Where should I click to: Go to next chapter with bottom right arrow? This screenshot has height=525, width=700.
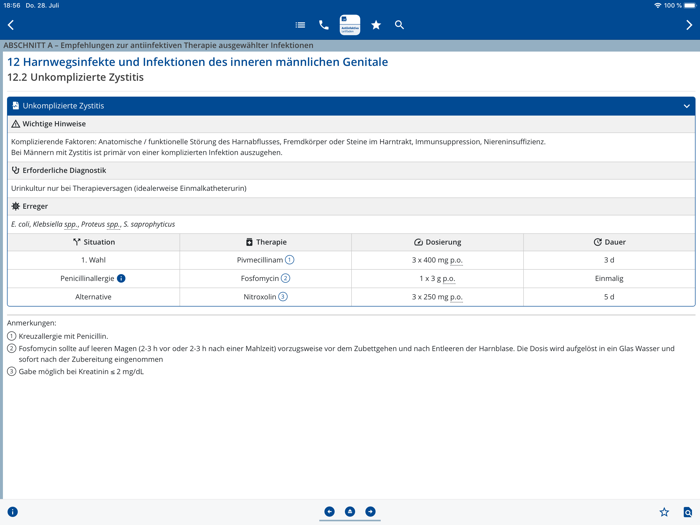(370, 512)
